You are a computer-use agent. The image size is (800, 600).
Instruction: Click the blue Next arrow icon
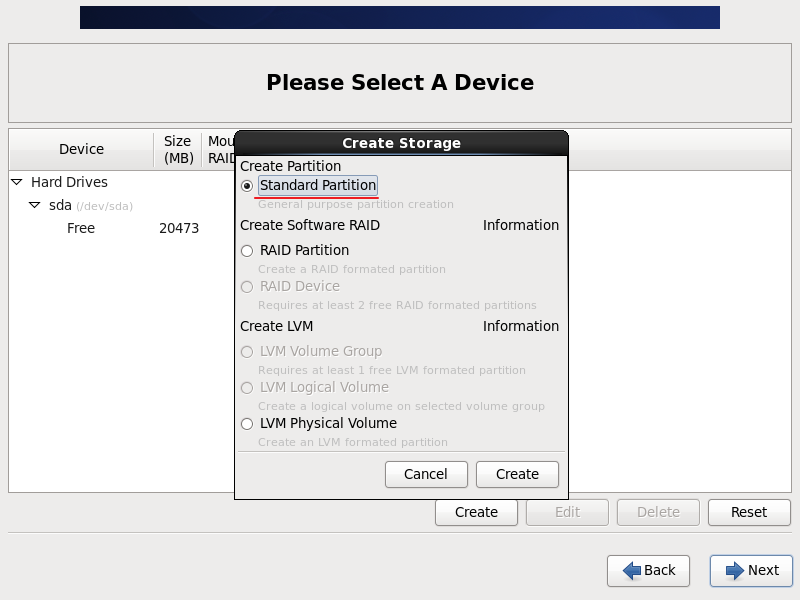point(735,570)
